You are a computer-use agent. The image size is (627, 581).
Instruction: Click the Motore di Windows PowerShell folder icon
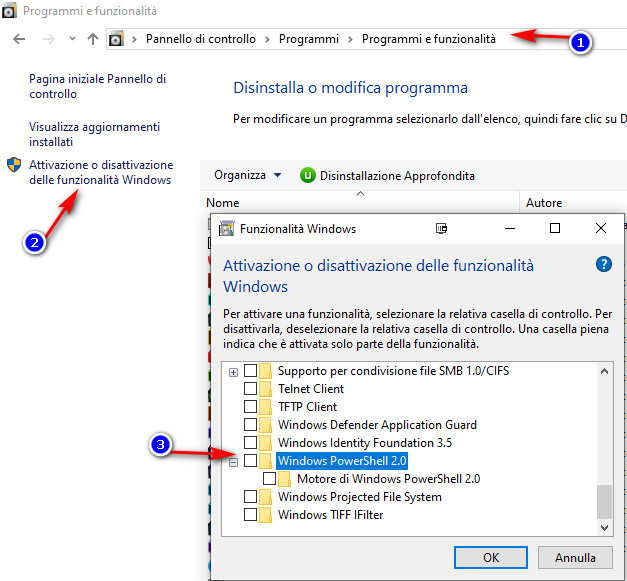(284, 479)
